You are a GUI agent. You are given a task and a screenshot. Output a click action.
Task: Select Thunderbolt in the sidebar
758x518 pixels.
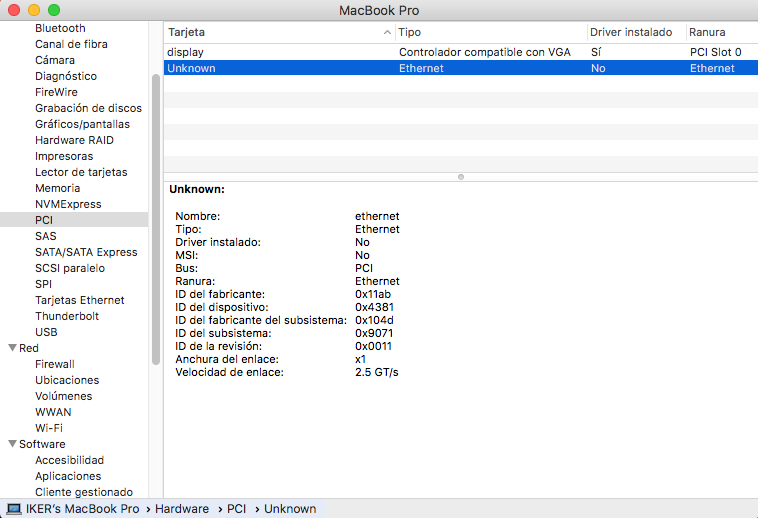67,316
